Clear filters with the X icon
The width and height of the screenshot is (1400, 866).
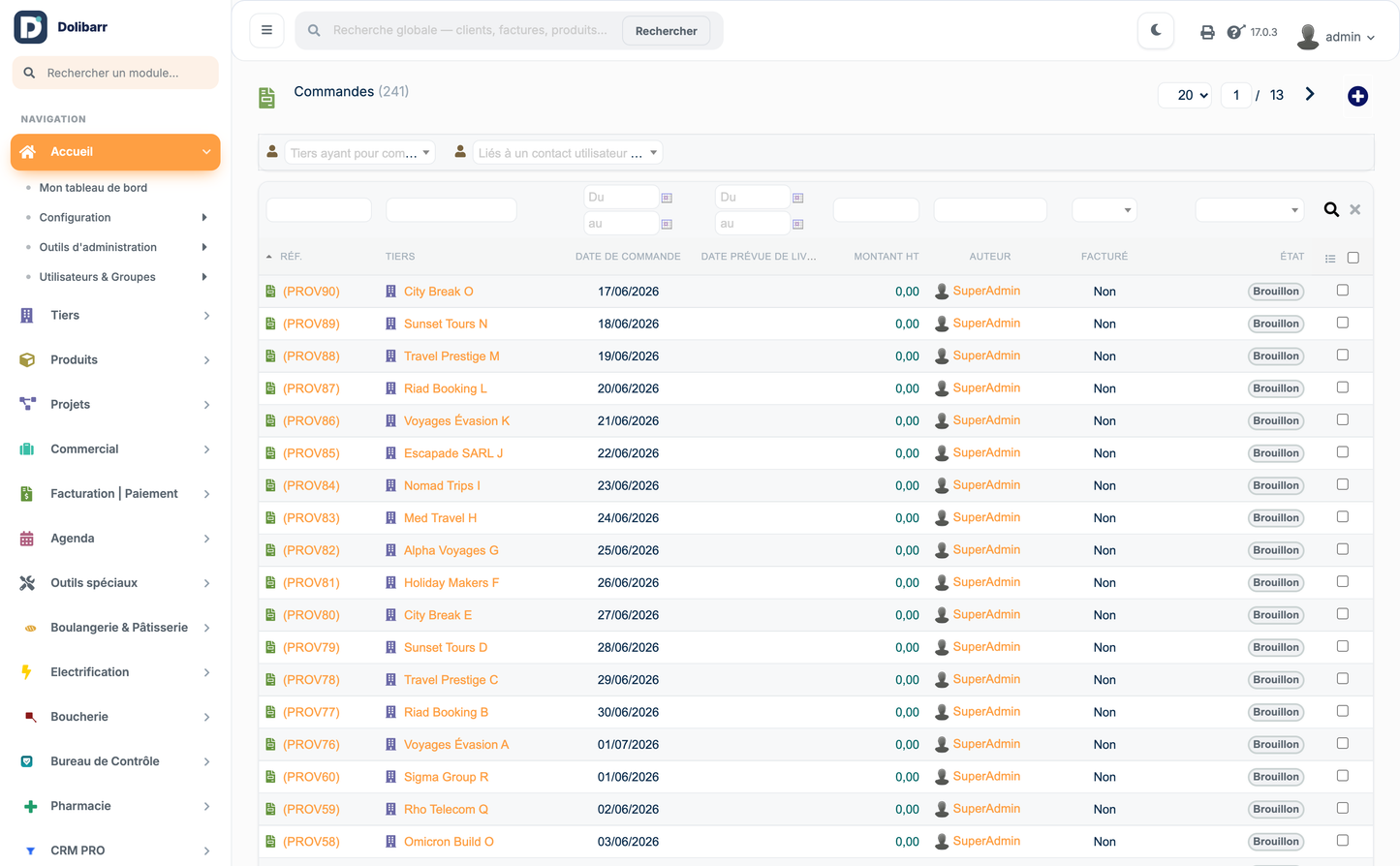[x=1355, y=209]
